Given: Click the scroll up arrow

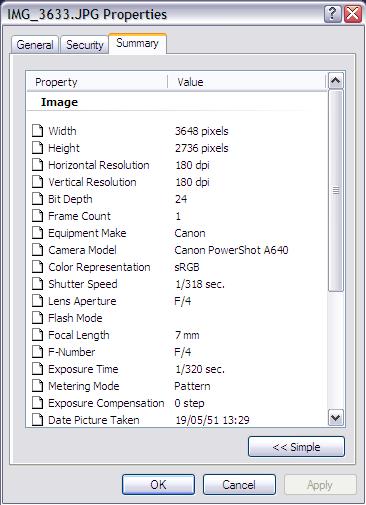Looking at the screenshot, I should click(x=335, y=81).
